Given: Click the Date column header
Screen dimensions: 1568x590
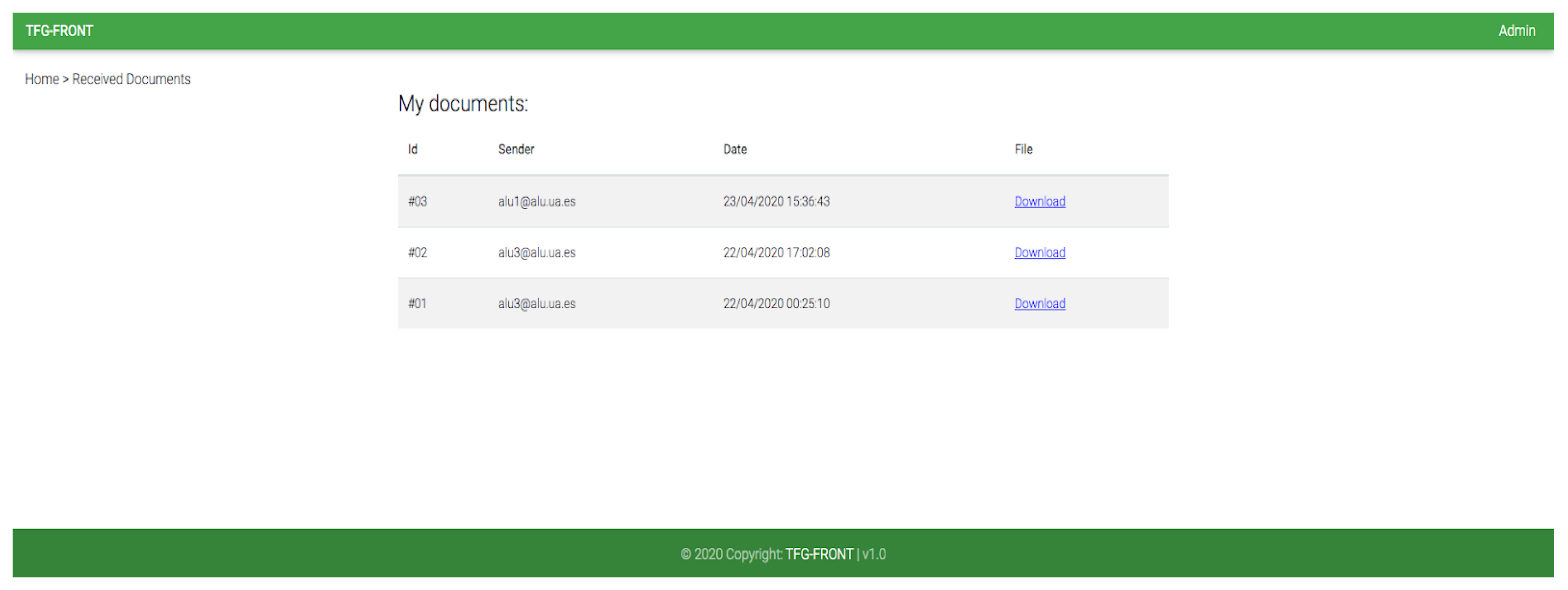Looking at the screenshot, I should tap(734, 150).
